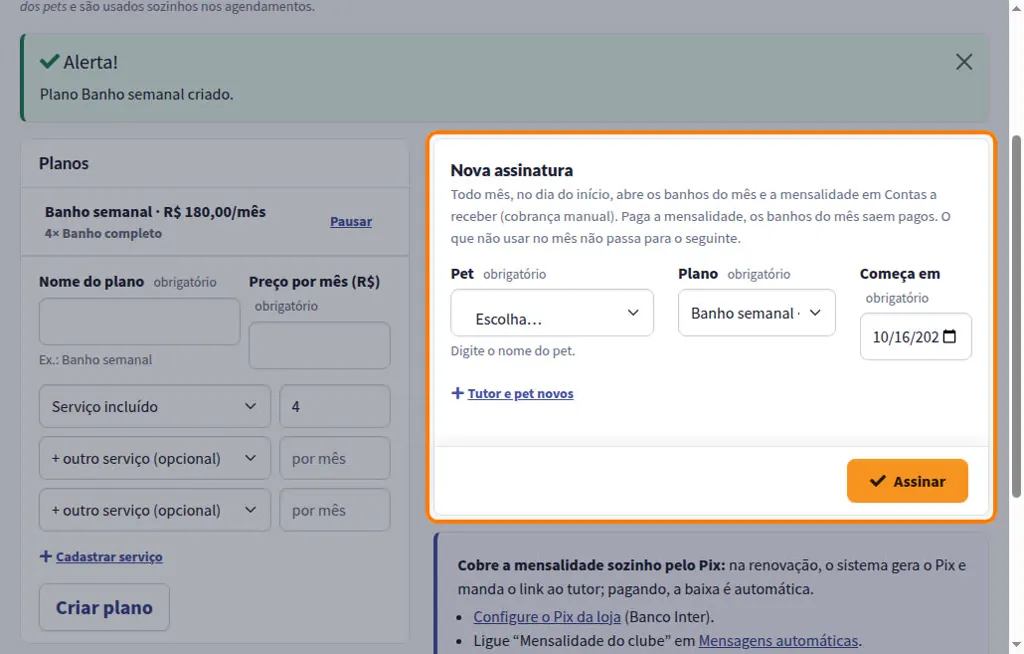The width and height of the screenshot is (1024, 654).
Task: Pause the Banho semanal plan via Pausar
Action: (351, 221)
